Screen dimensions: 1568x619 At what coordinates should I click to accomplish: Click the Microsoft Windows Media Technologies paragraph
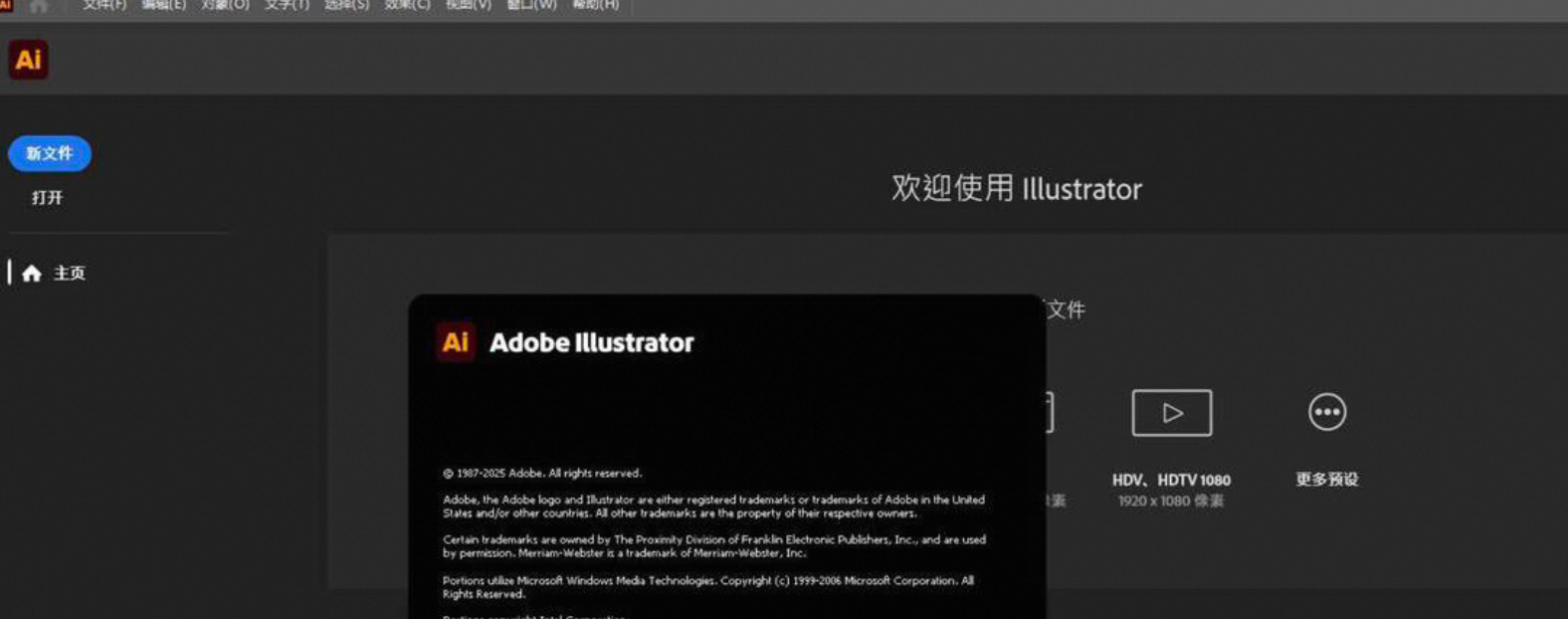coord(708,587)
